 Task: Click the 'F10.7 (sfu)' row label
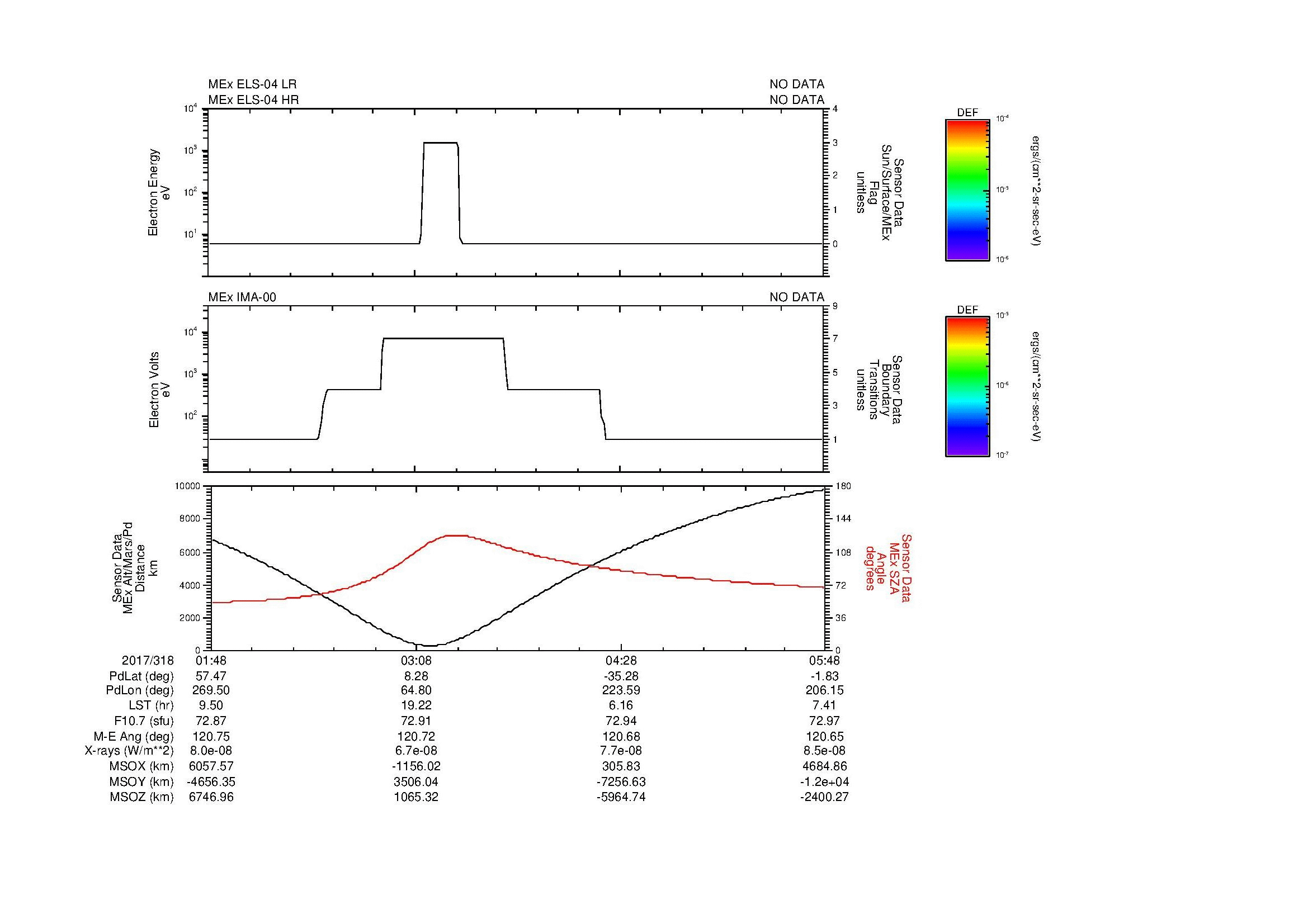[144, 721]
